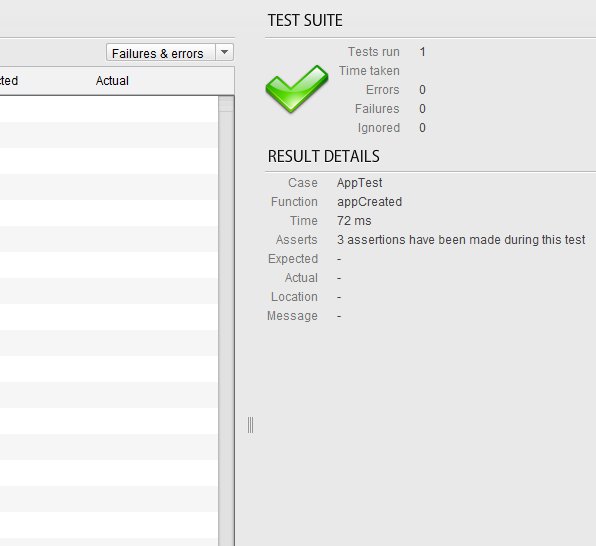The image size is (596, 546).
Task: Select the appCreated function name
Action: click(x=369, y=202)
